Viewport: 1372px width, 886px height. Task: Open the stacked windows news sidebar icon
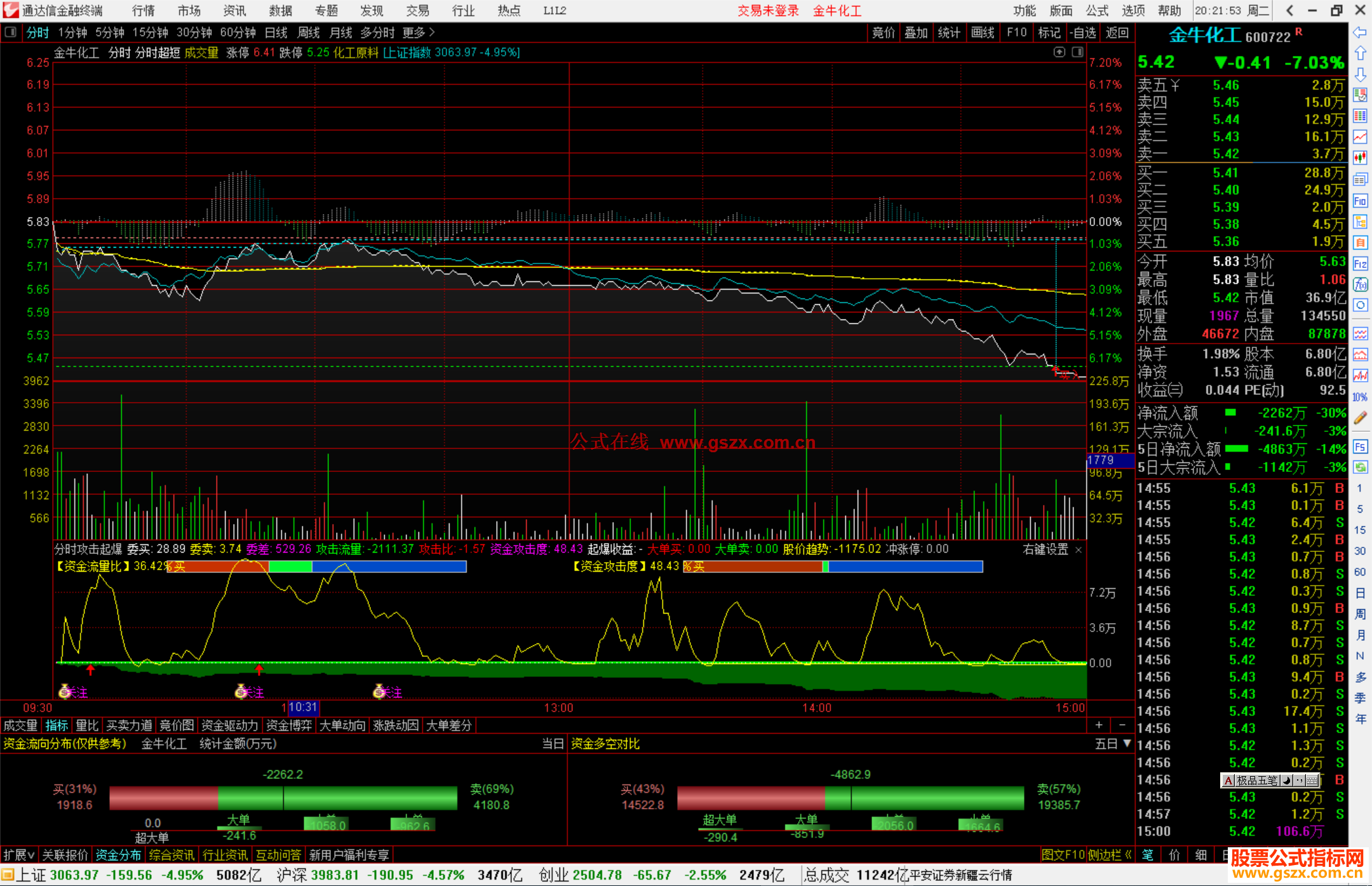1360,180
